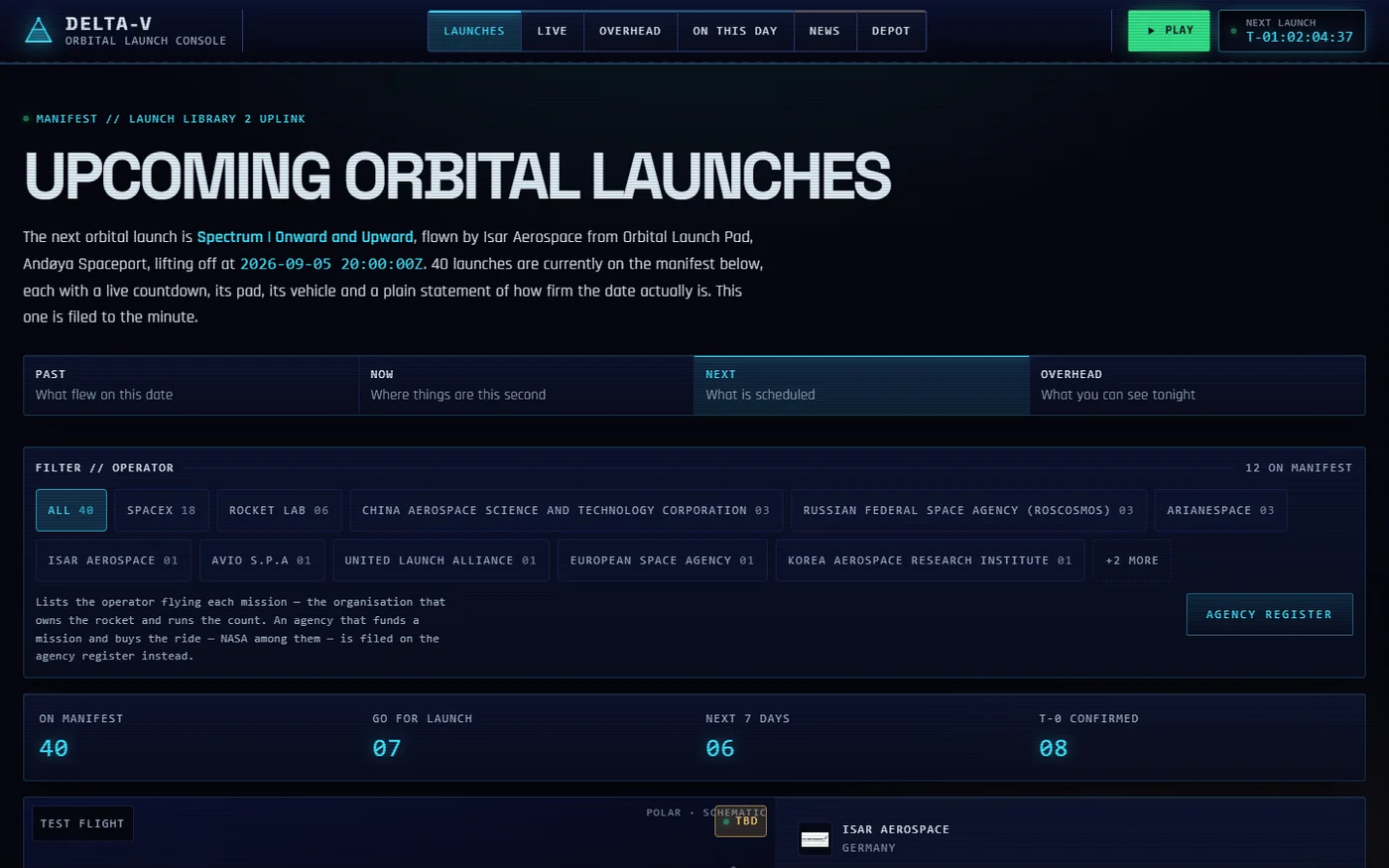Viewport: 1389px width, 868px height.
Task: Click the launch timestamp 2026-09-05 20:00:00Z
Action: pos(331,264)
